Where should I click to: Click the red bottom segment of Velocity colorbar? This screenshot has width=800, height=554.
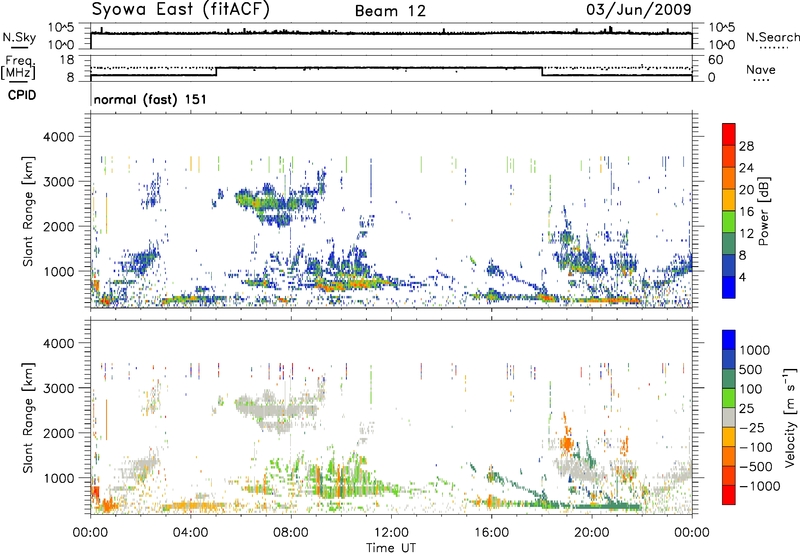tap(729, 494)
